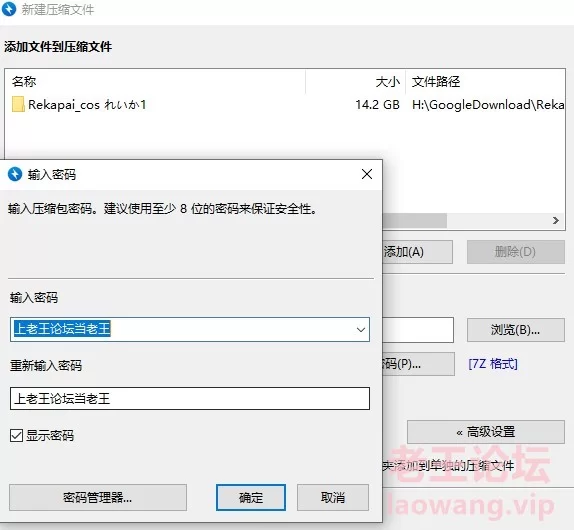Cancel the dialog with 取消 button
The height and width of the screenshot is (530, 574).
(x=333, y=497)
